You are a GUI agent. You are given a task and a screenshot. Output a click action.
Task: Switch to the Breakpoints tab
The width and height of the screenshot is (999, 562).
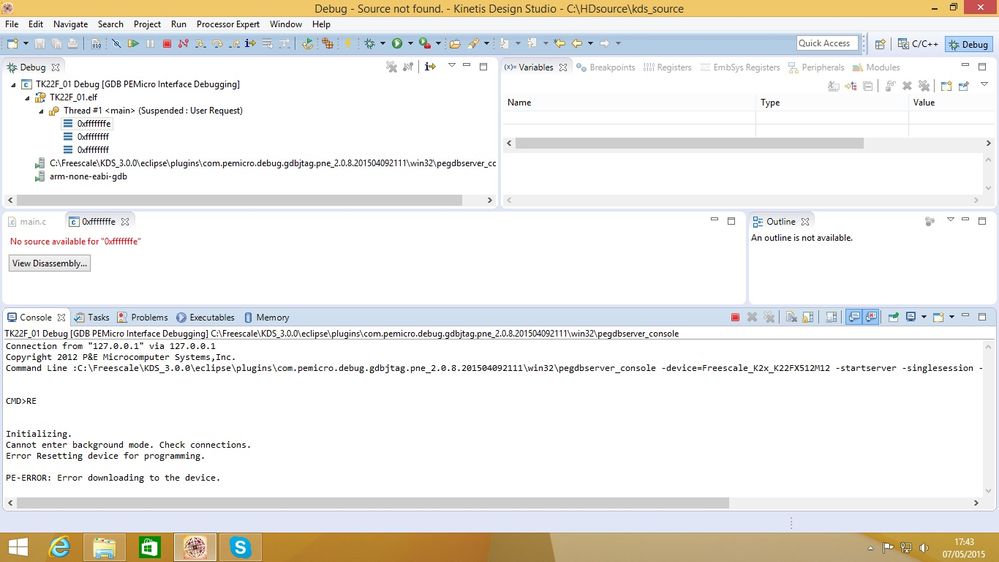pos(605,67)
